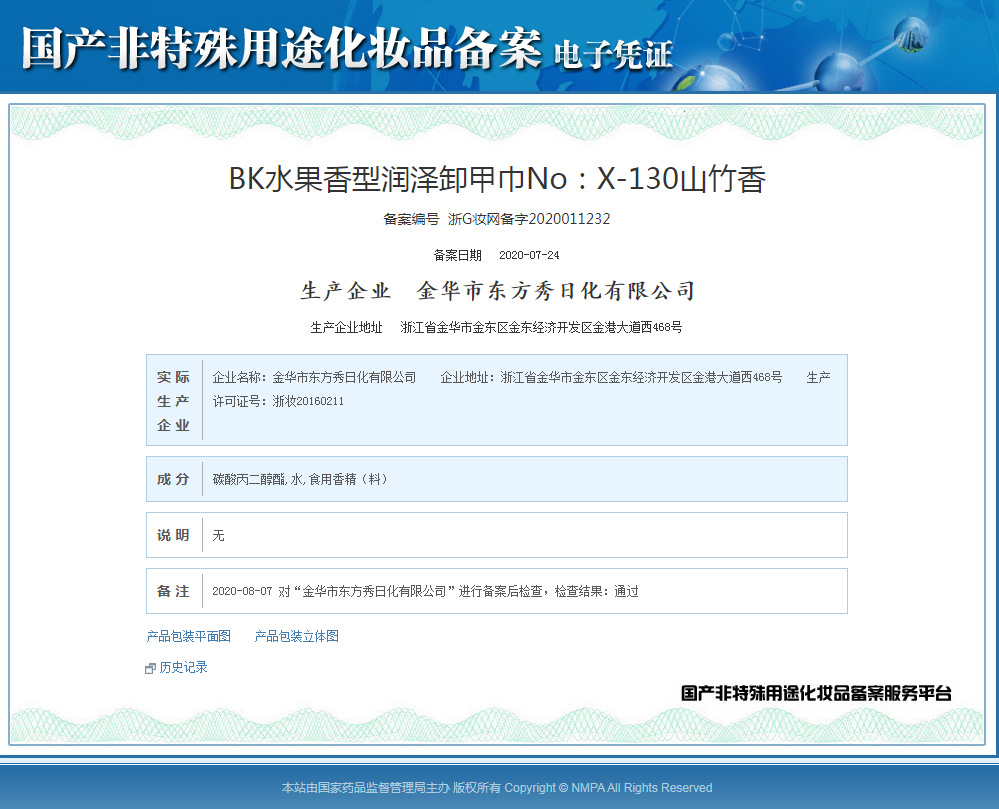
Task: Click the filing number 浙G妆网备字2020011232
Action: point(529,219)
